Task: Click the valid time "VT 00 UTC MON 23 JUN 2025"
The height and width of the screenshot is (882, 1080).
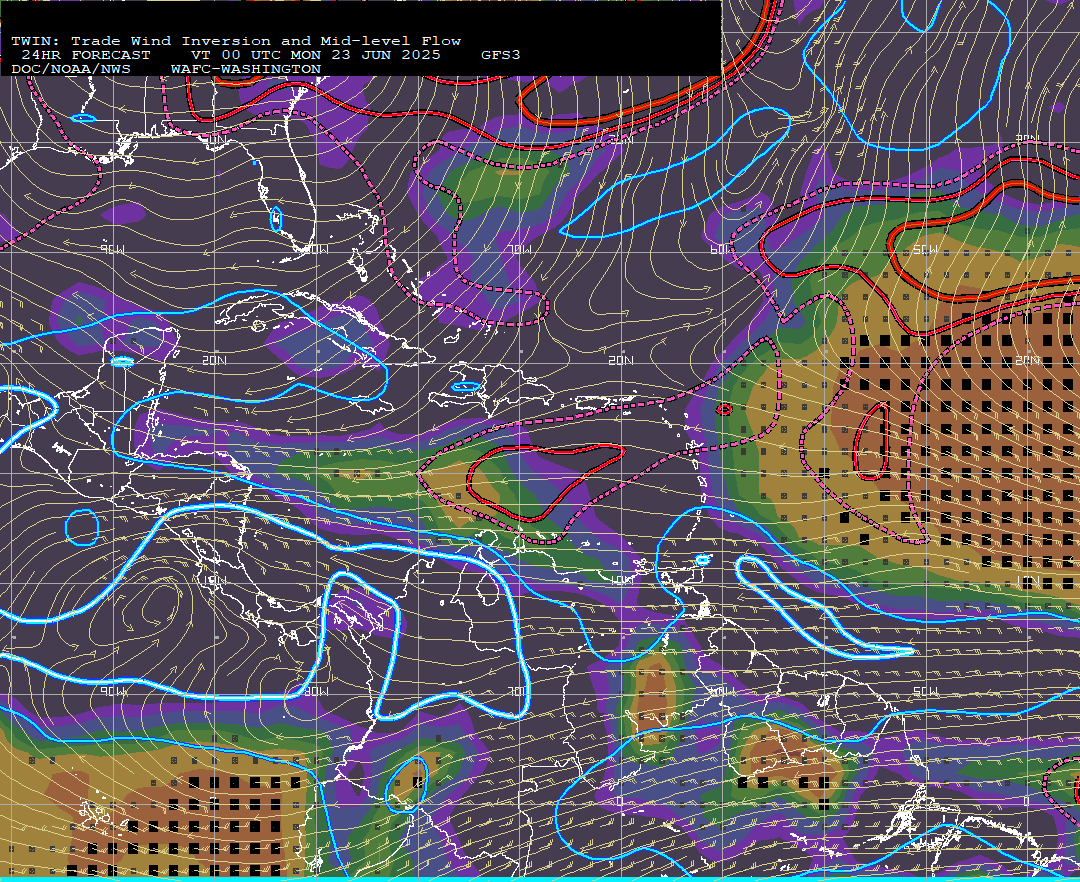Action: 315,55
